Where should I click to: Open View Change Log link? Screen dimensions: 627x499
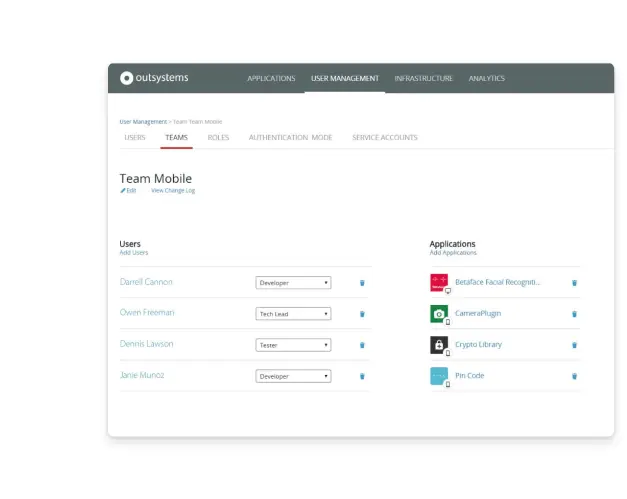click(173, 191)
